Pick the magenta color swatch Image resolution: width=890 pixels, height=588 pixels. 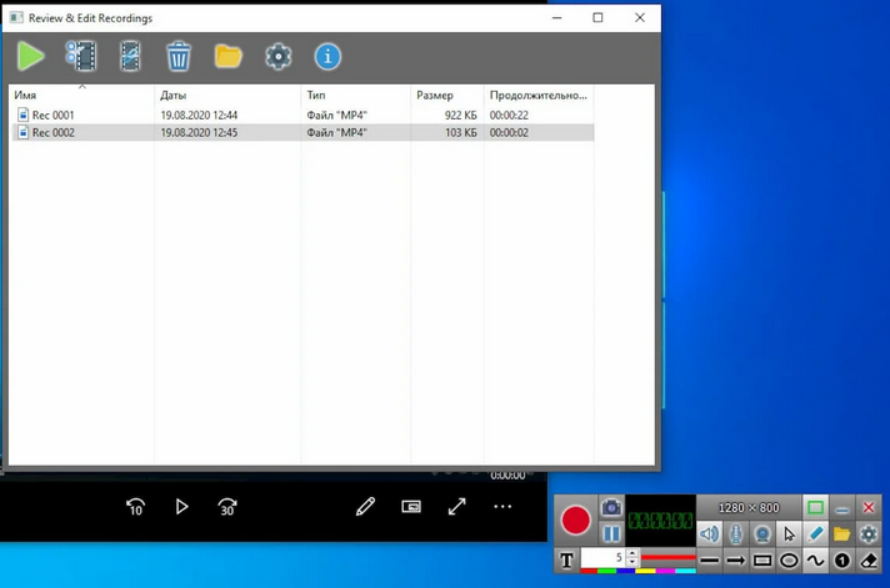[666, 570]
